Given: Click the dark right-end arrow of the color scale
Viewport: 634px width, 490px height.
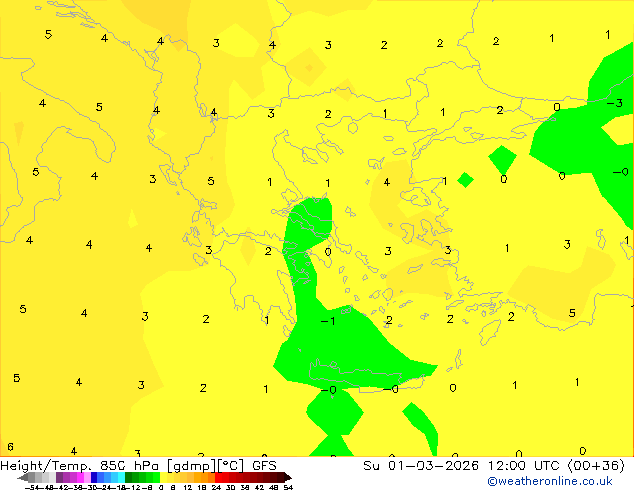Looking at the screenshot, I should point(288,477).
